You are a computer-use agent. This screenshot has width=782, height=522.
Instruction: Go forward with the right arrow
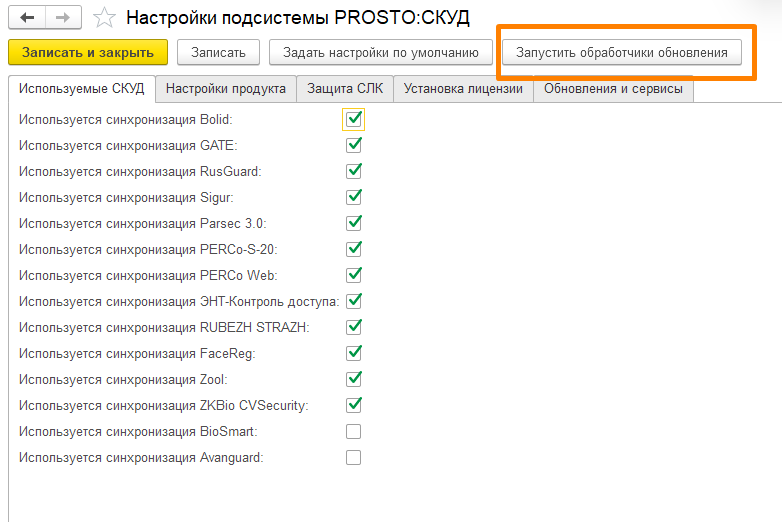click(63, 18)
